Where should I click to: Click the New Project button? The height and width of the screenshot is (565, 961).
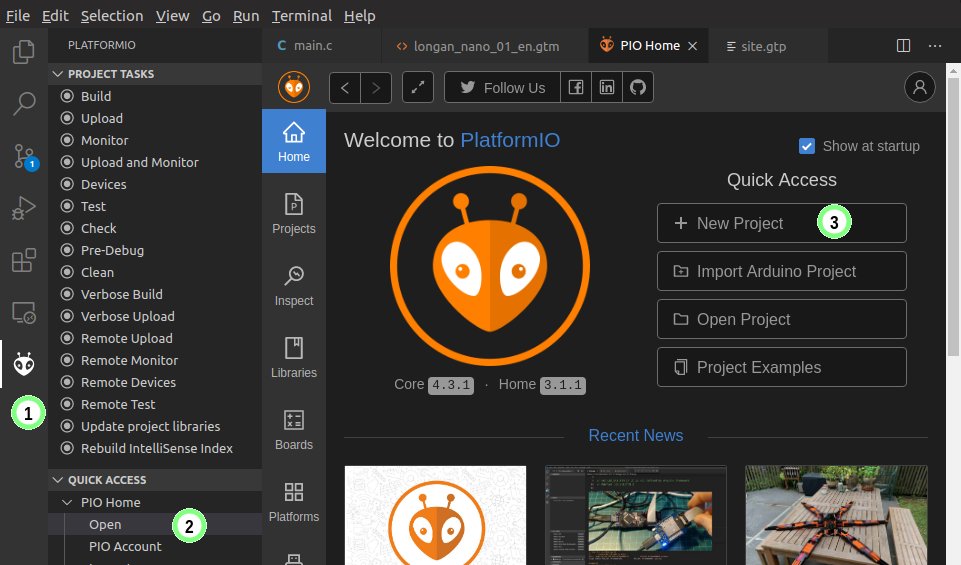[781, 223]
